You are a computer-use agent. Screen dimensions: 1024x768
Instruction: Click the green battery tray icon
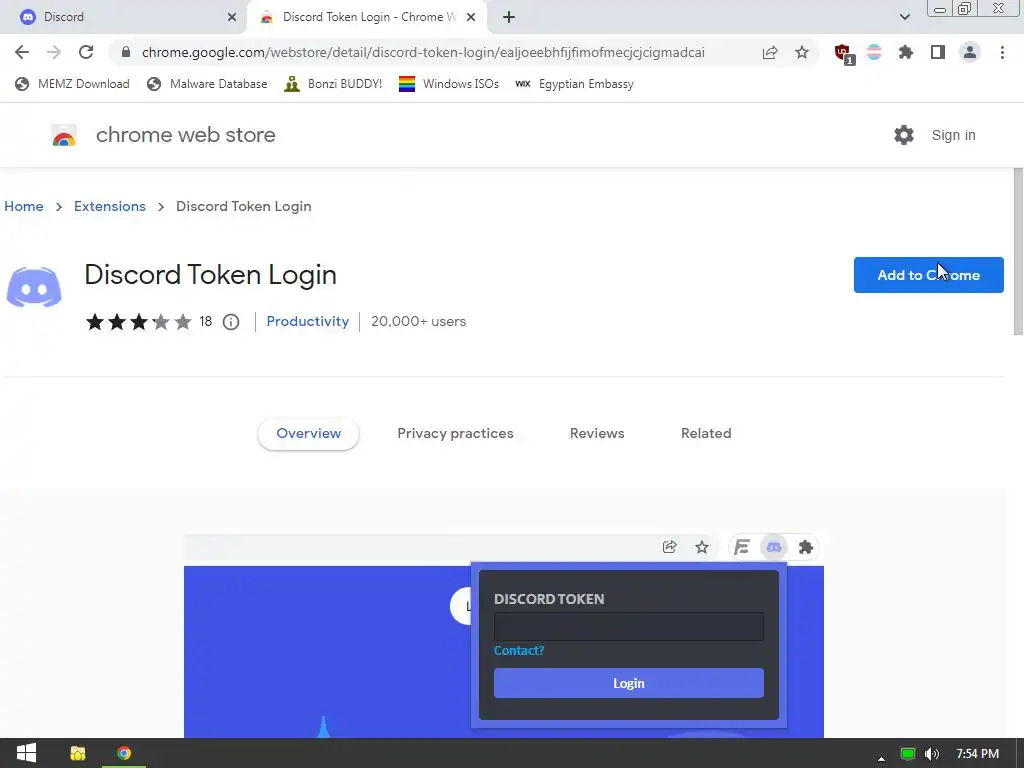click(908, 754)
